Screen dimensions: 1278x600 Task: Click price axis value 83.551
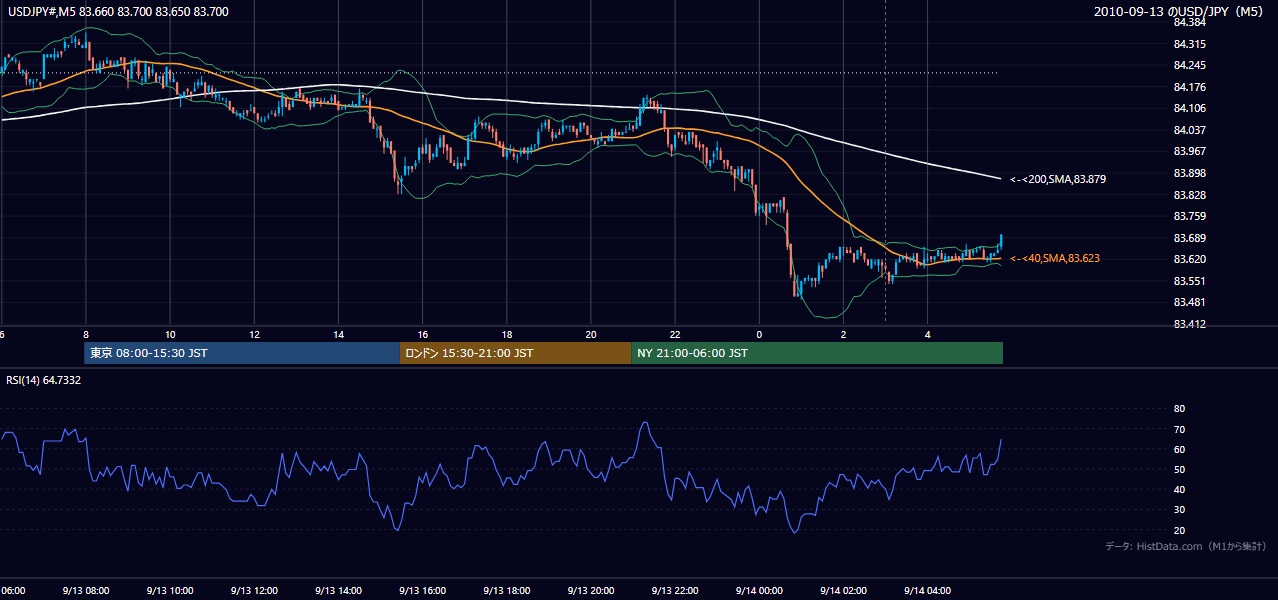click(1189, 281)
